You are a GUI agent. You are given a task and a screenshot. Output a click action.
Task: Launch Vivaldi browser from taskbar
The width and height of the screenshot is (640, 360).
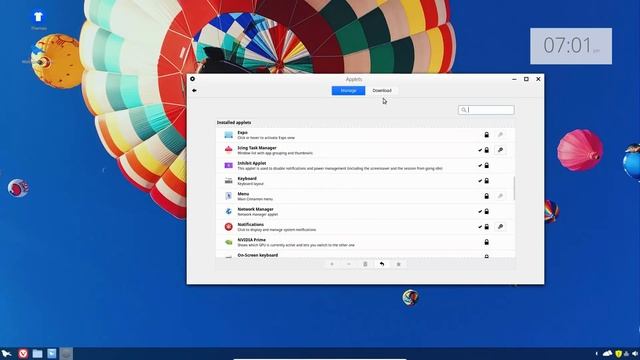coord(23,353)
